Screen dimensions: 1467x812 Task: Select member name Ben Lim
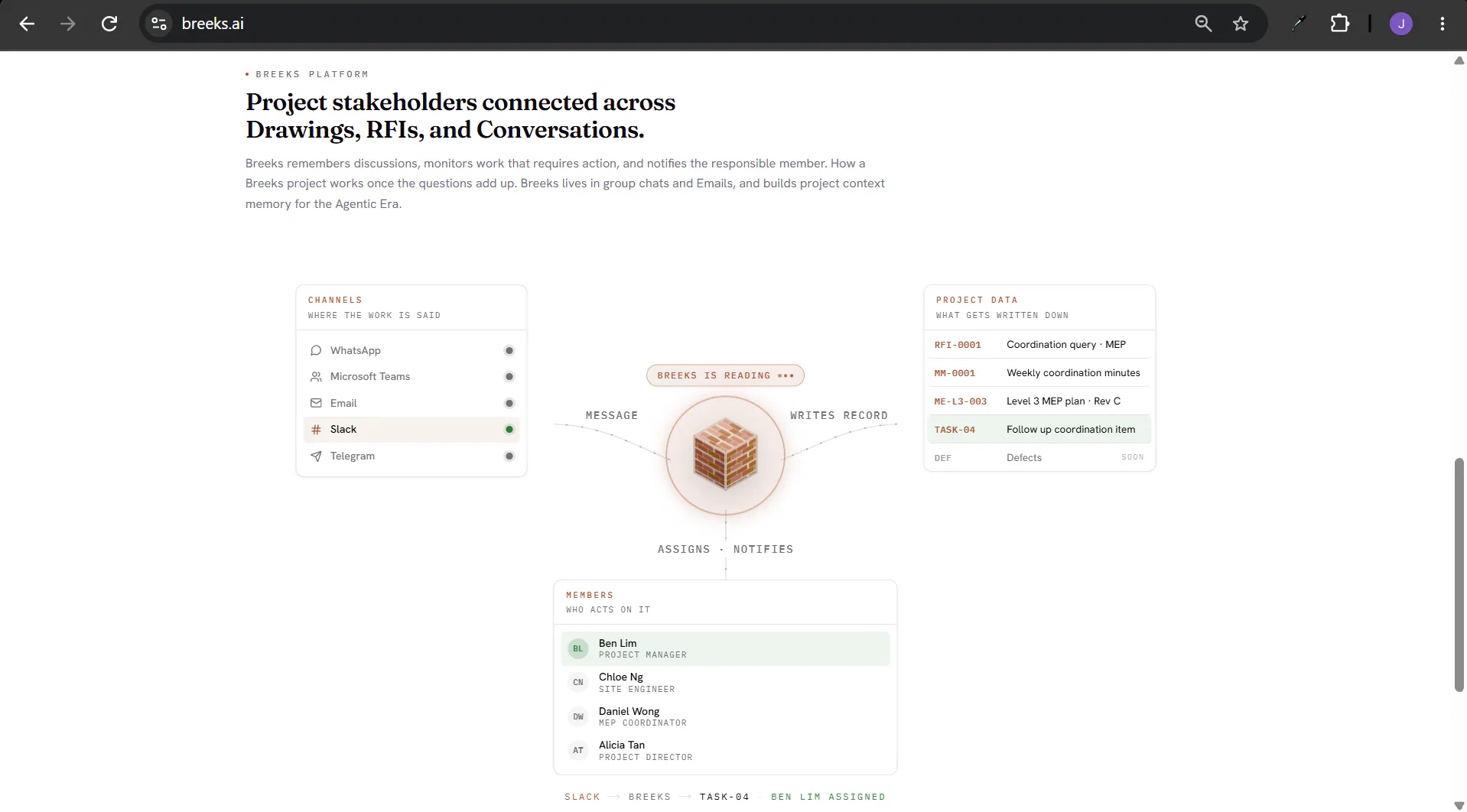click(617, 644)
